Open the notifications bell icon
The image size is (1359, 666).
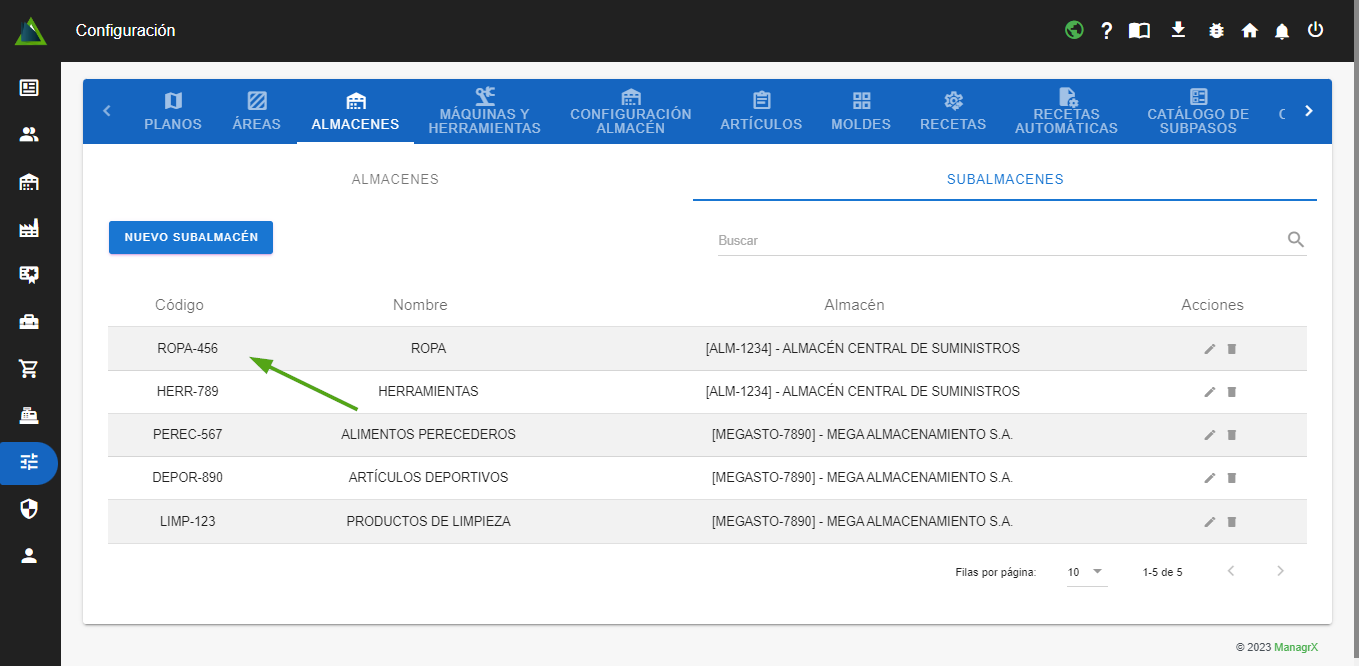[x=1282, y=31]
